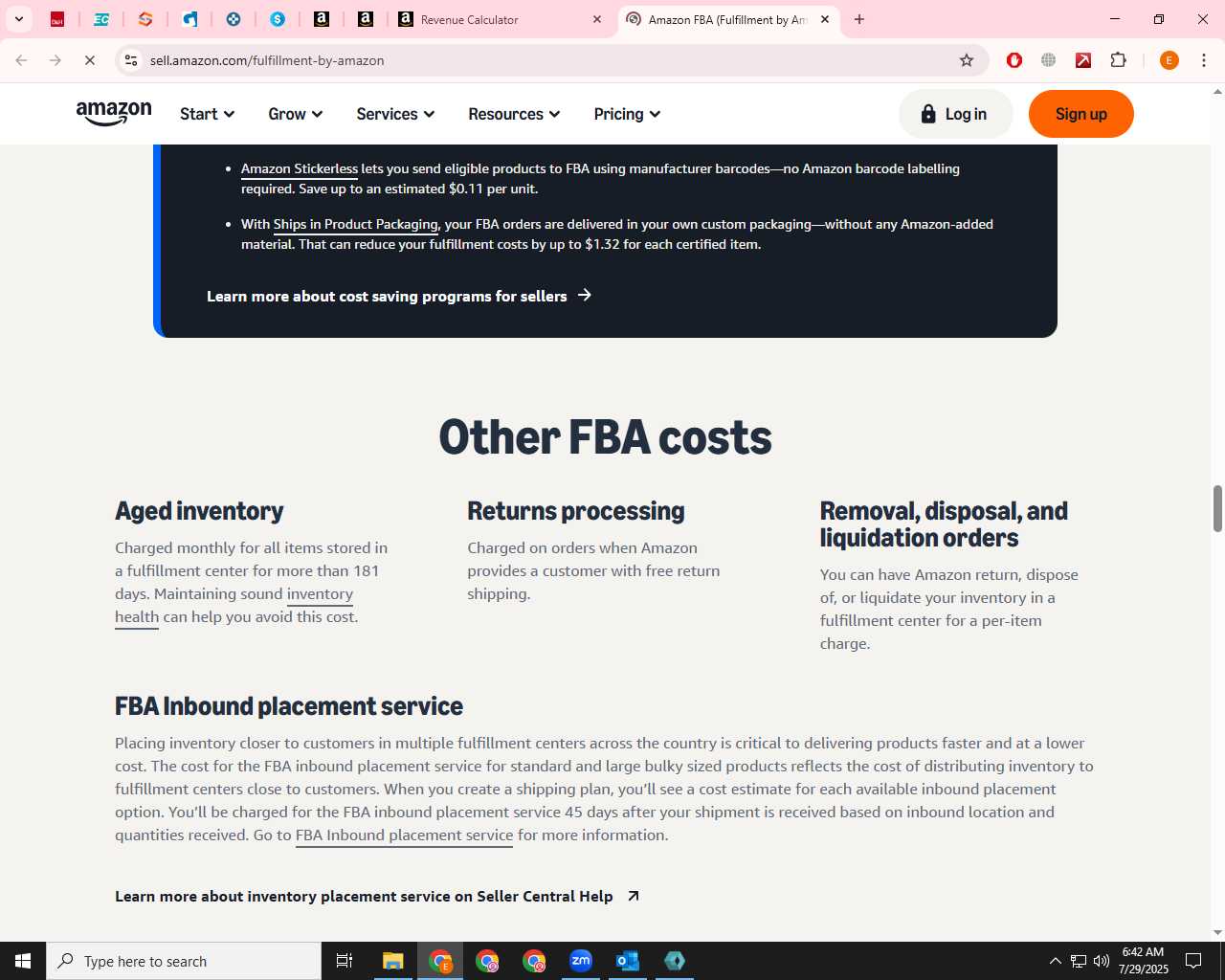Click the FBA Inbound placement service heading

(288, 706)
